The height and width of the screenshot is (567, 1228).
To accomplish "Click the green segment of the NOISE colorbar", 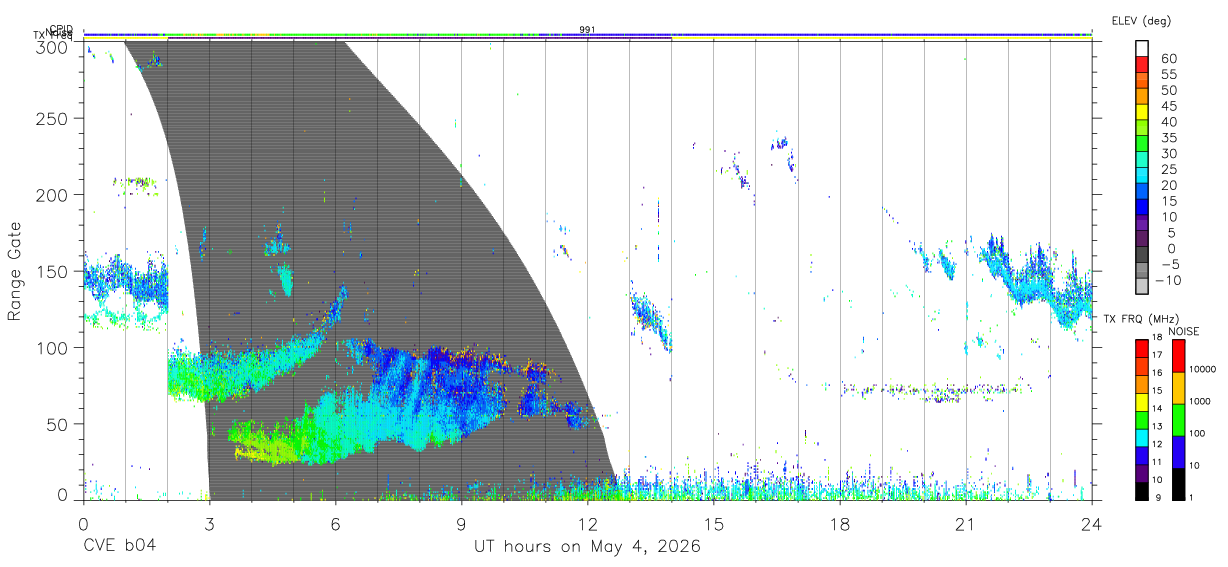I will point(1177,420).
